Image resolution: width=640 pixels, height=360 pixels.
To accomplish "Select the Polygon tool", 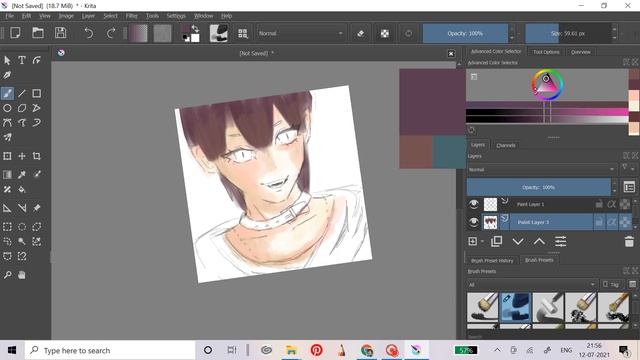I will click(x=22, y=108).
